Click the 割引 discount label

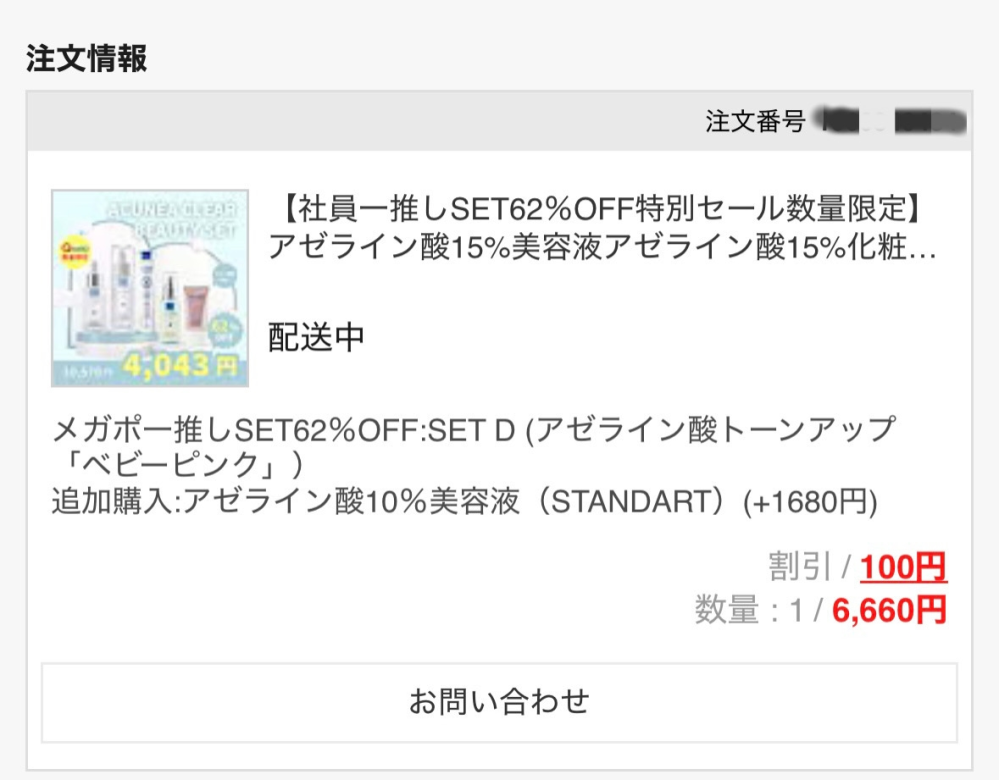pyautogui.click(x=799, y=567)
